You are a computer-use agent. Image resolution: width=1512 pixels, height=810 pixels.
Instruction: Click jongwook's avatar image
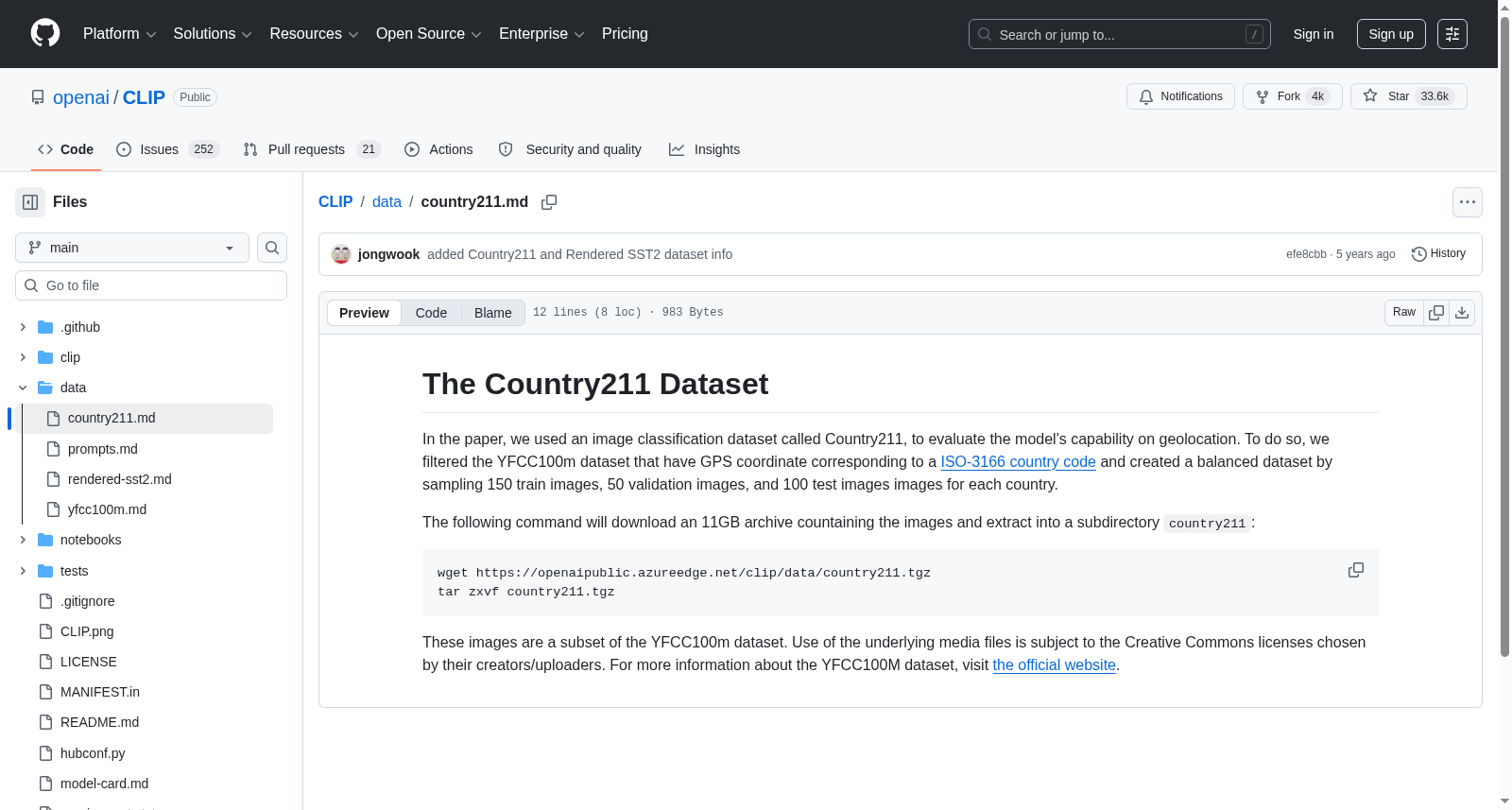point(341,254)
